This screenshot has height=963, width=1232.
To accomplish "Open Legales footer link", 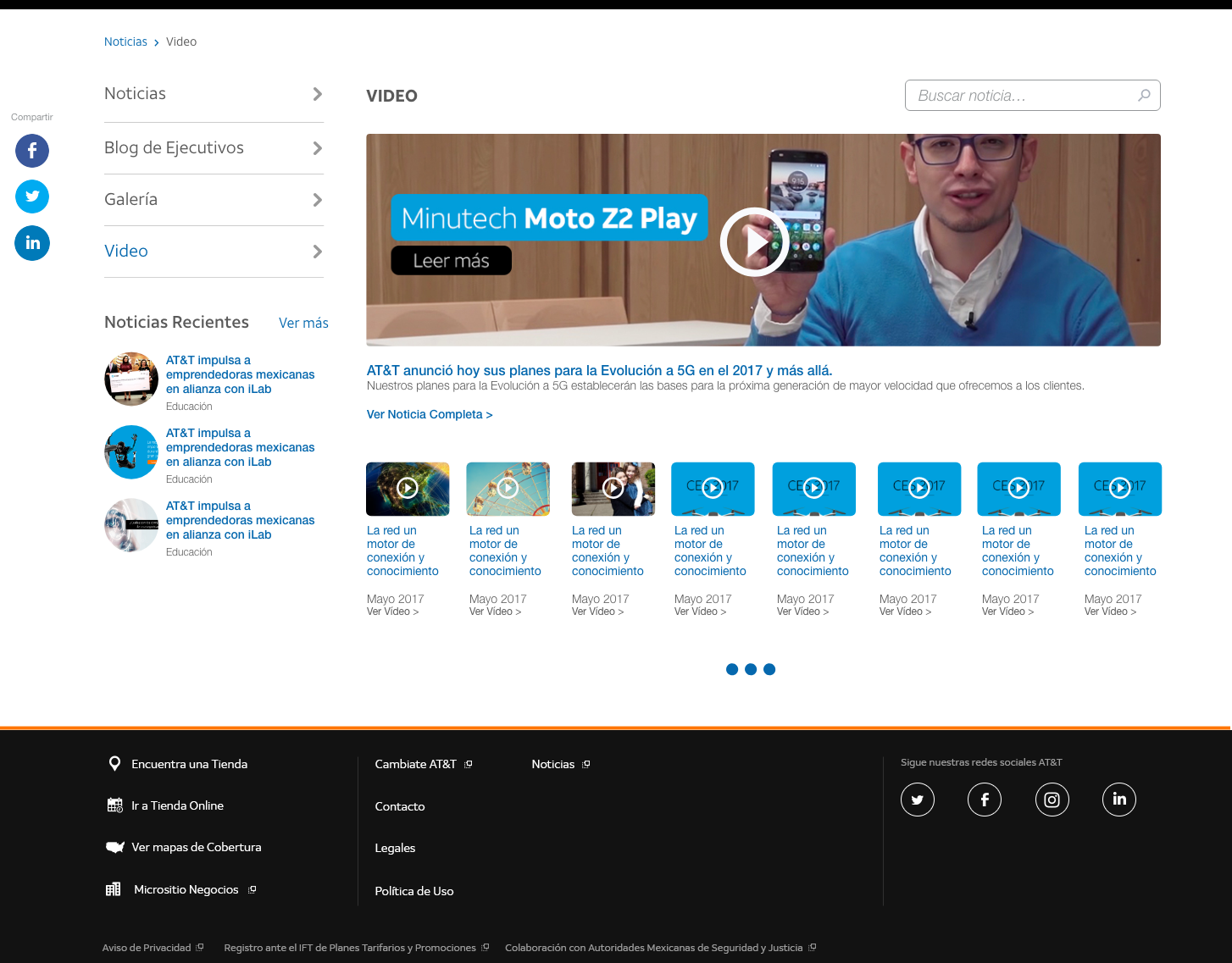I will pyautogui.click(x=395, y=848).
